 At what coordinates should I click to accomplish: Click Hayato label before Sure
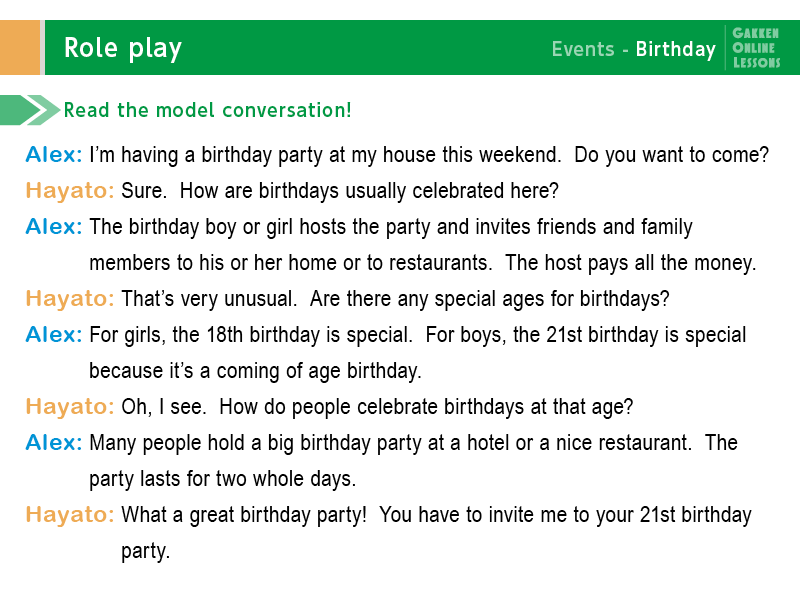click(70, 191)
